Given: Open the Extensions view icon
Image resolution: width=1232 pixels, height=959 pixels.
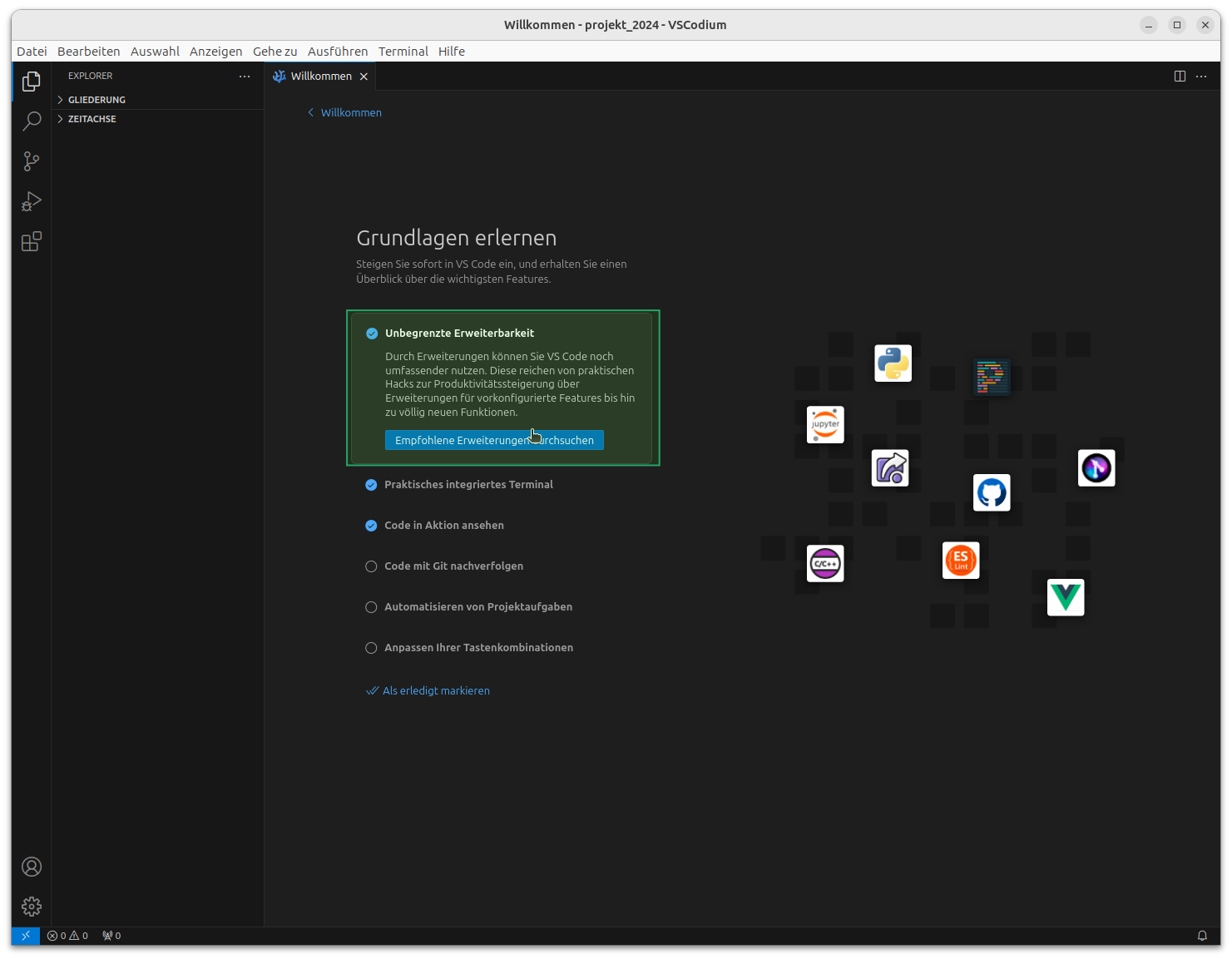Looking at the screenshot, I should pos(32,242).
